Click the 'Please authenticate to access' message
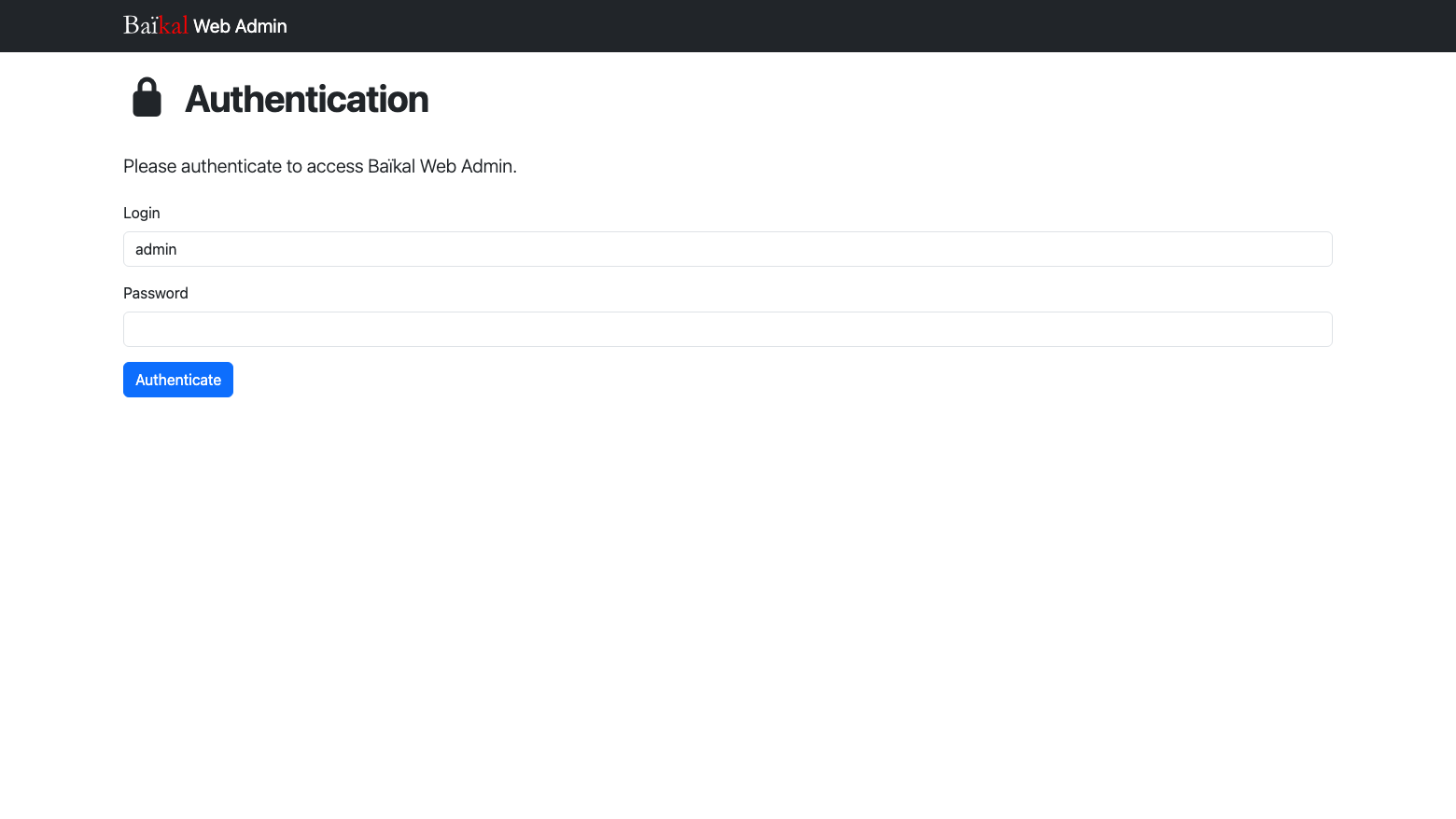This screenshot has width=1456, height=819. (320, 166)
